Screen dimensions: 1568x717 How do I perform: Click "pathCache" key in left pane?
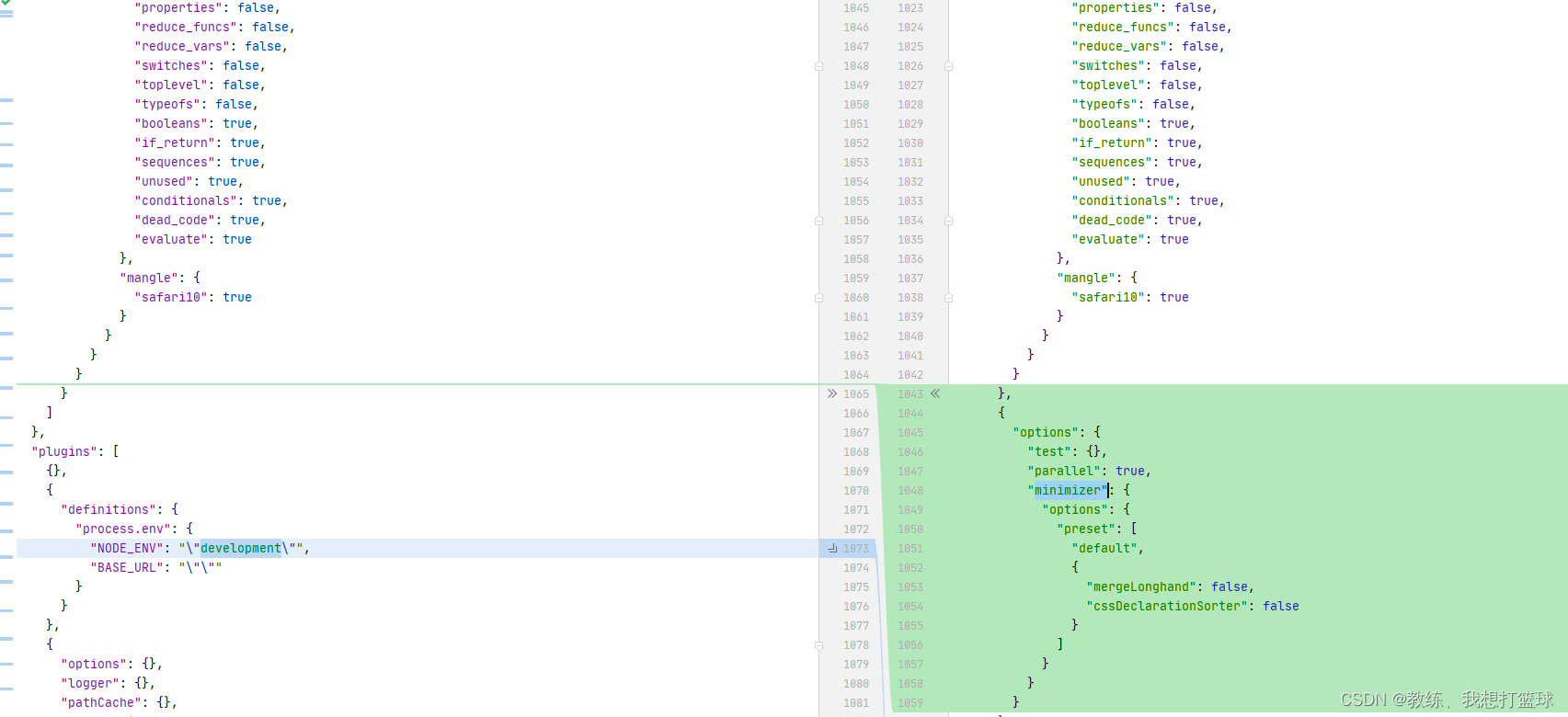(101, 702)
